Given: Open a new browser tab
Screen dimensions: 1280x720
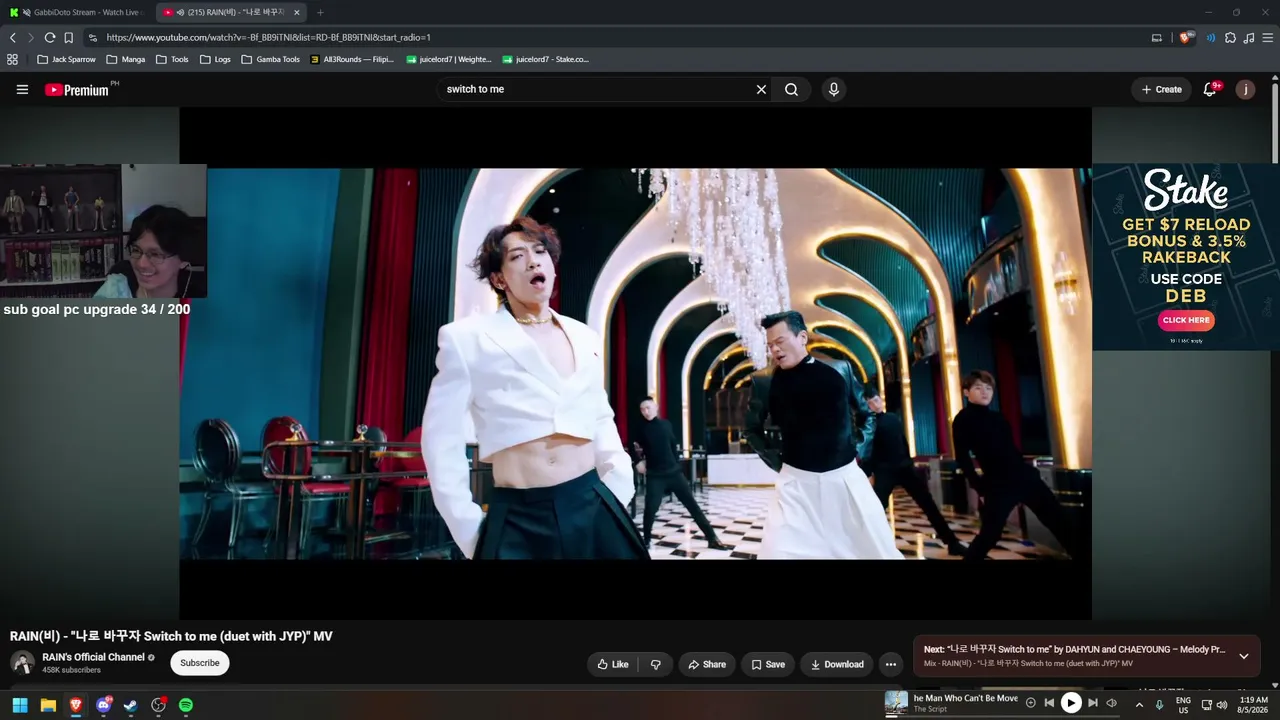Looking at the screenshot, I should [x=320, y=12].
